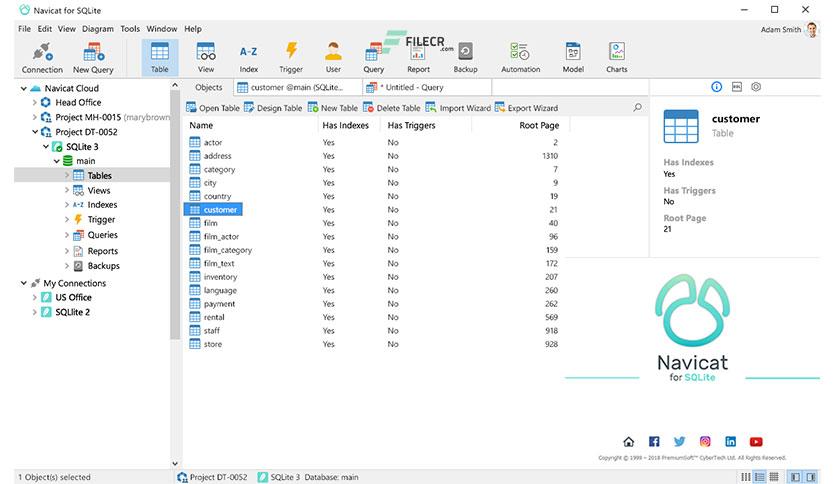Show the DDL panel icon

point(737,87)
